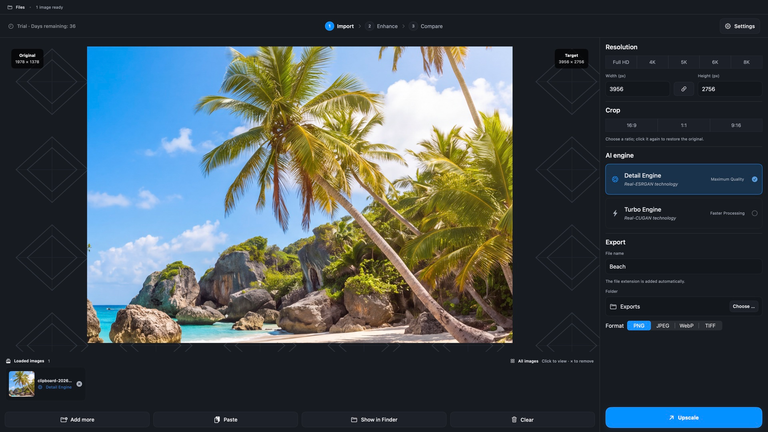Click the Loaded images icon
The height and width of the screenshot is (432, 768).
(8, 361)
